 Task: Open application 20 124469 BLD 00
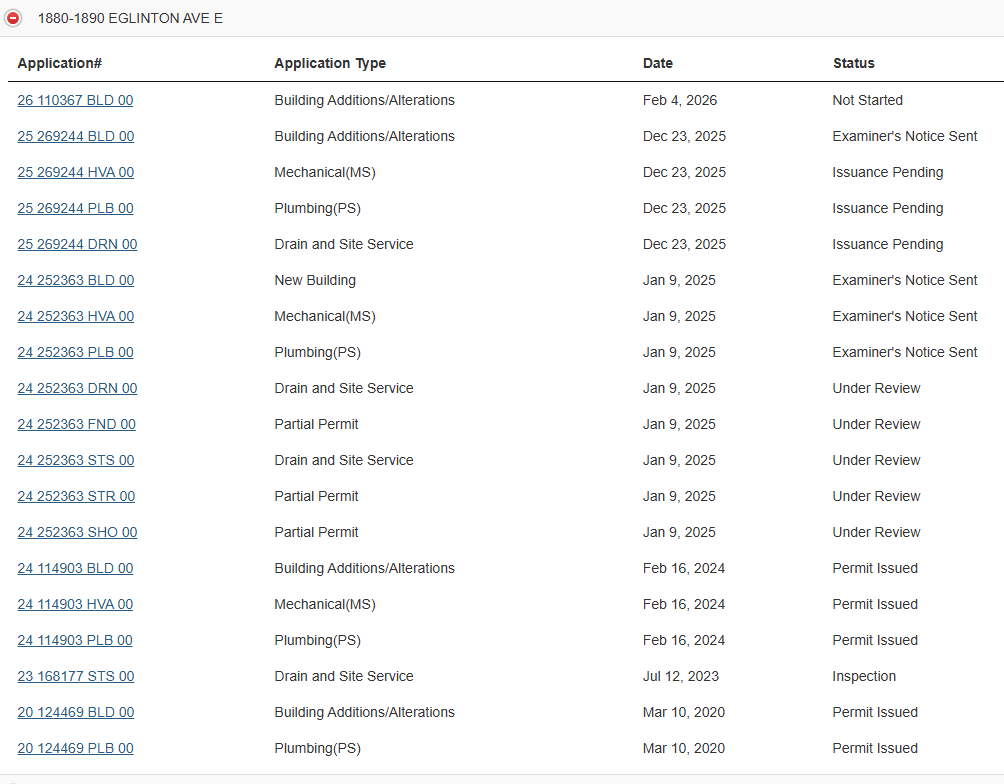click(x=75, y=712)
